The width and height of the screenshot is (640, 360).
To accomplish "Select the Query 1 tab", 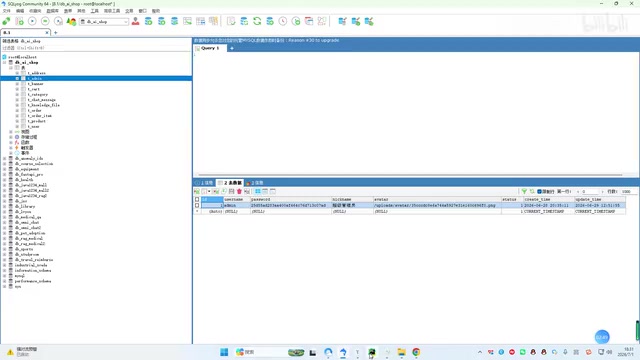I will click(x=210, y=48).
